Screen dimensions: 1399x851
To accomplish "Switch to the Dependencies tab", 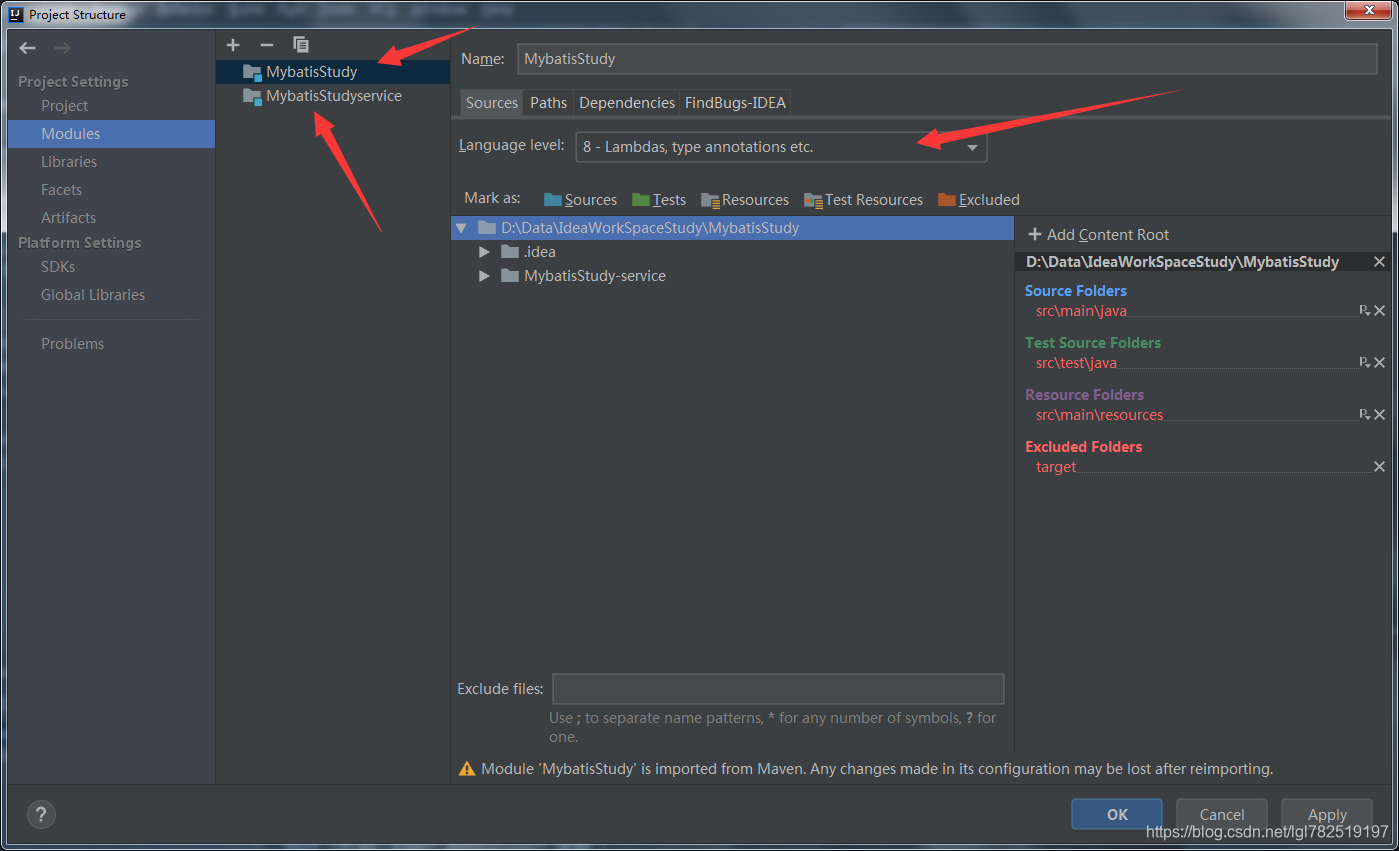I will pos(626,102).
